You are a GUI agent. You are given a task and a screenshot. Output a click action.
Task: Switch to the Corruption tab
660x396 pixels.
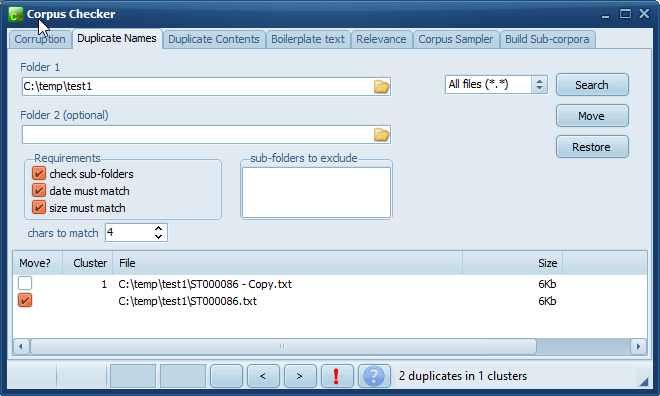[40, 39]
